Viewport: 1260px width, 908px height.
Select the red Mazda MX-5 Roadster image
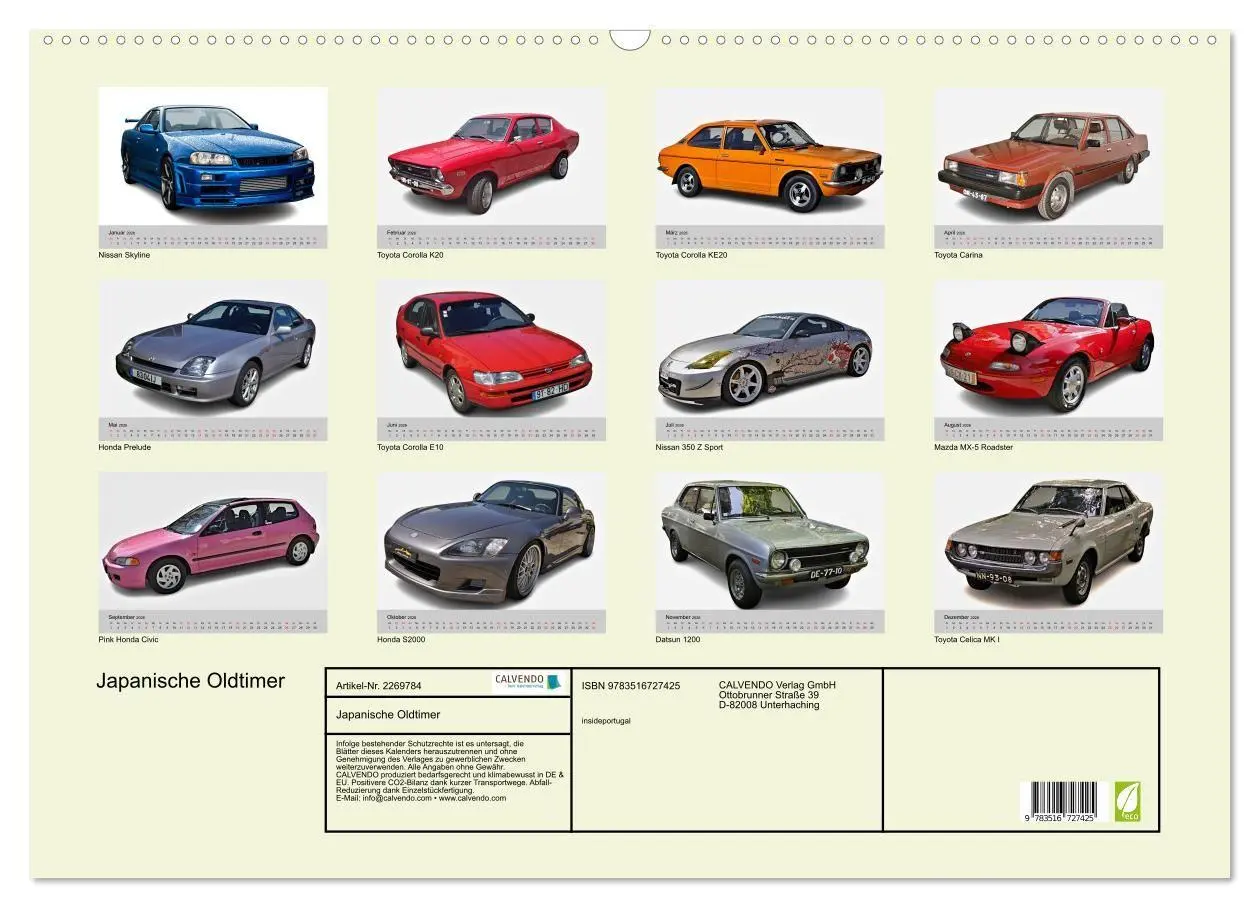click(1048, 349)
